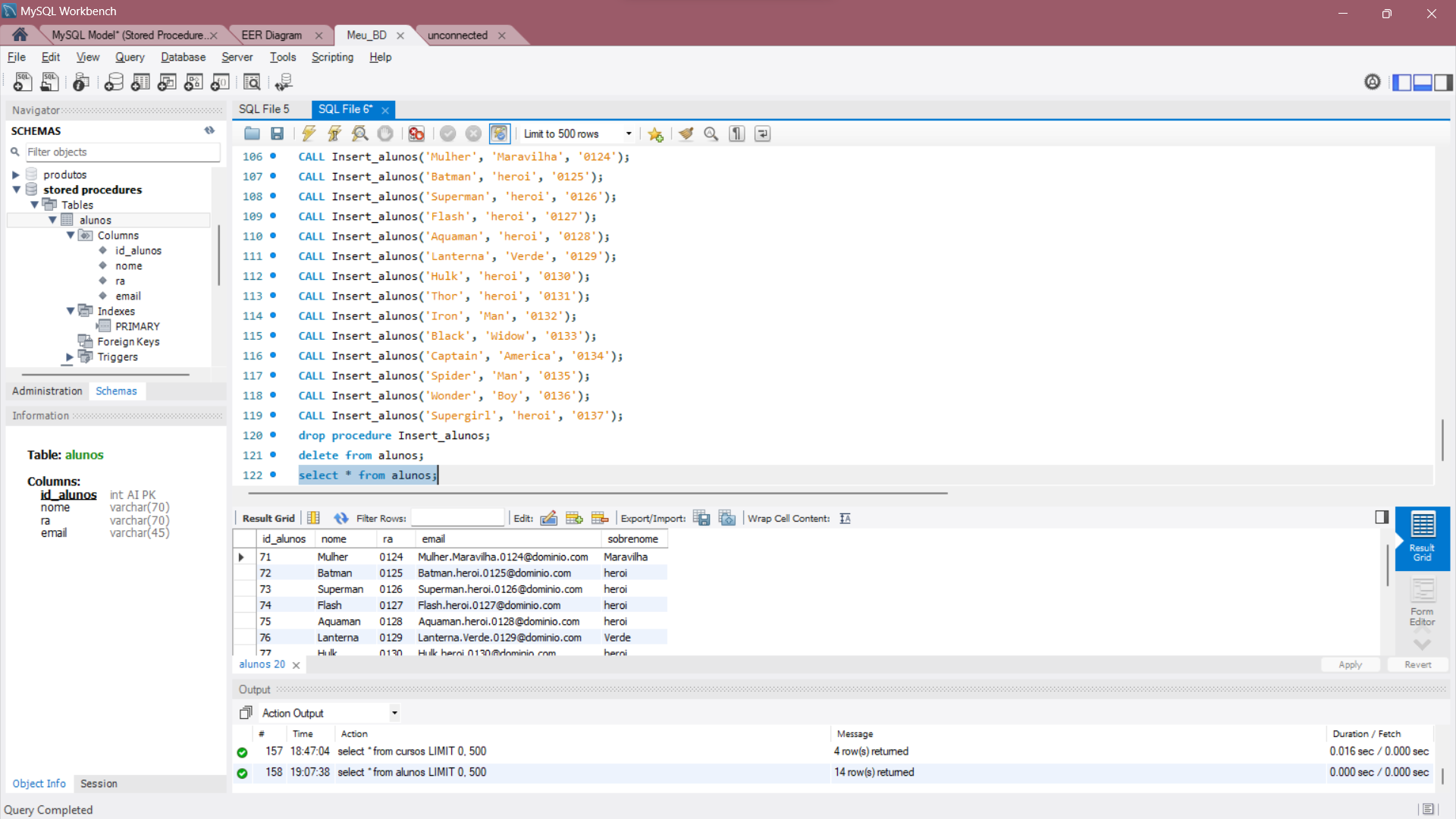Open the Limit to 500 rows dropdown
1456x819 pixels.
(x=628, y=133)
